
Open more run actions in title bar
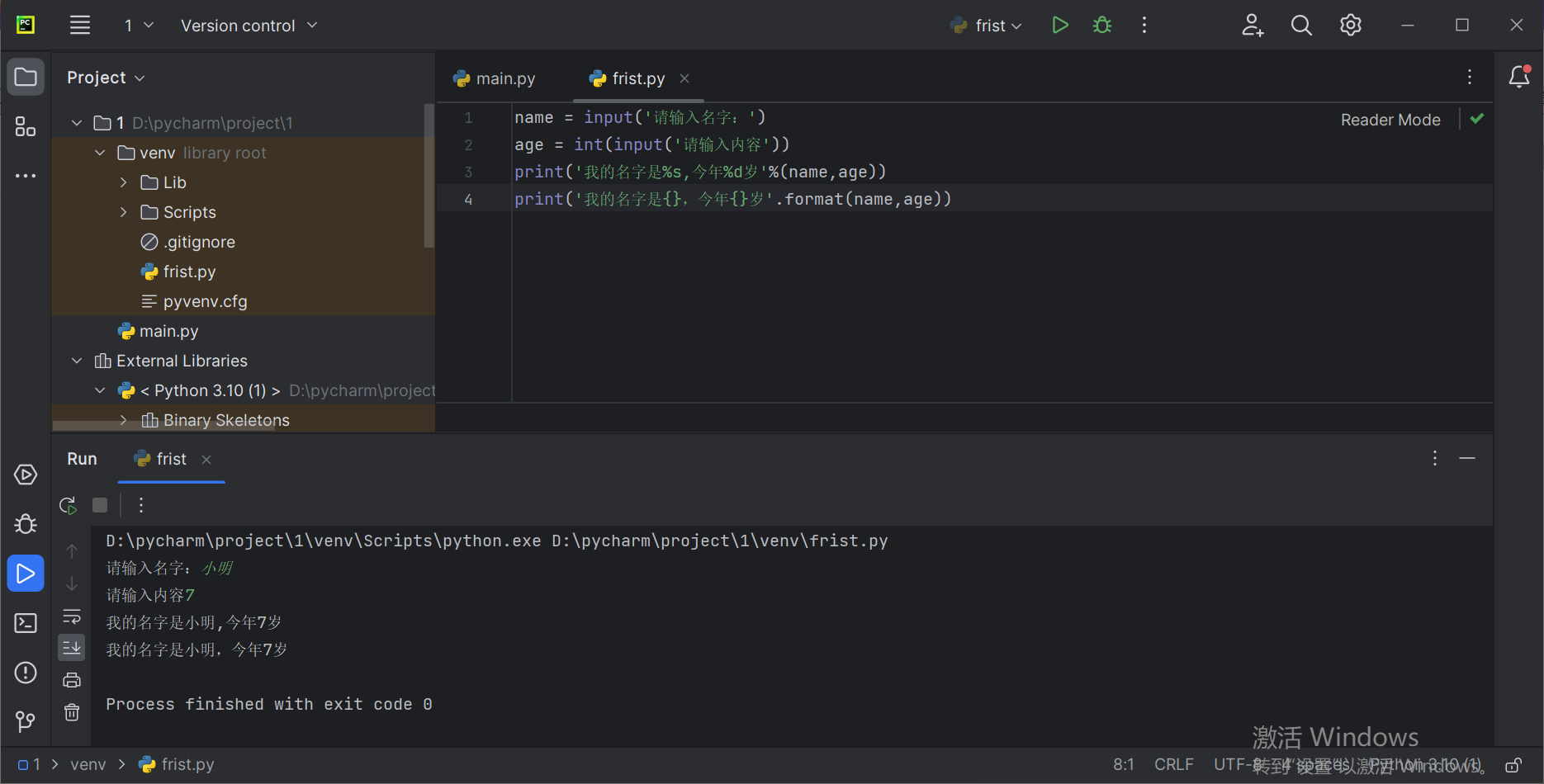tap(1144, 26)
